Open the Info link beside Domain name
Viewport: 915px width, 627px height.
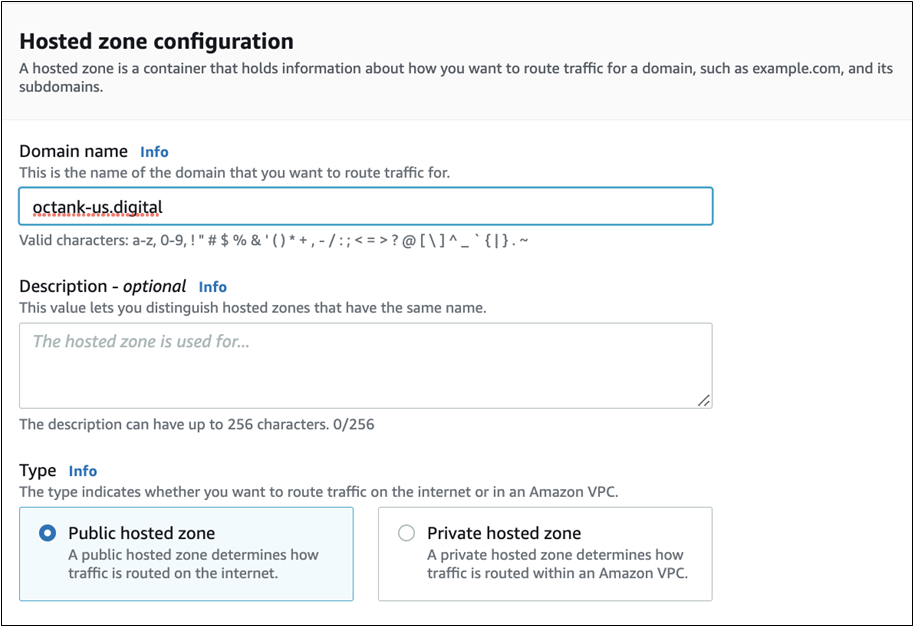tap(154, 152)
